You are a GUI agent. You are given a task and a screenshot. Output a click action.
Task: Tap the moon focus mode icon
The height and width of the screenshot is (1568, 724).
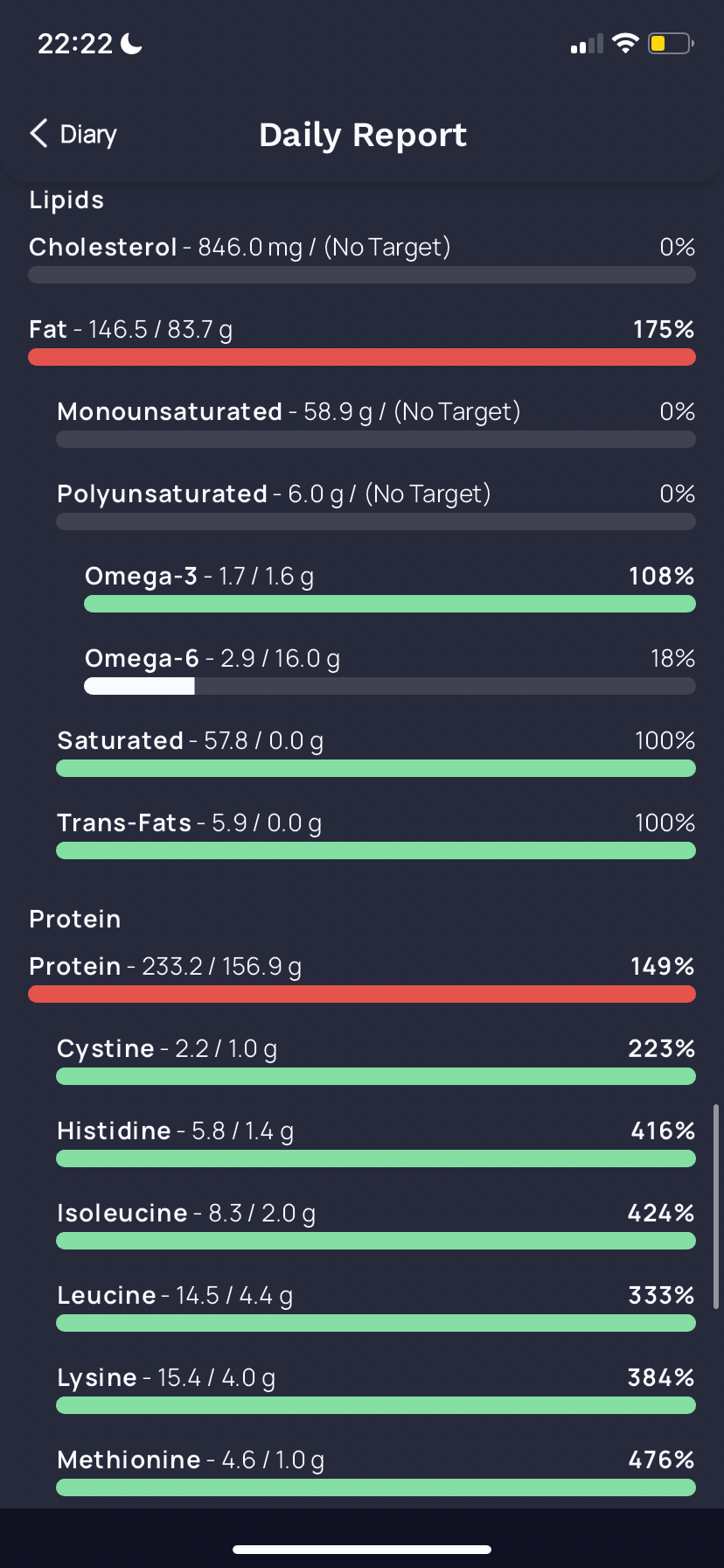(131, 43)
